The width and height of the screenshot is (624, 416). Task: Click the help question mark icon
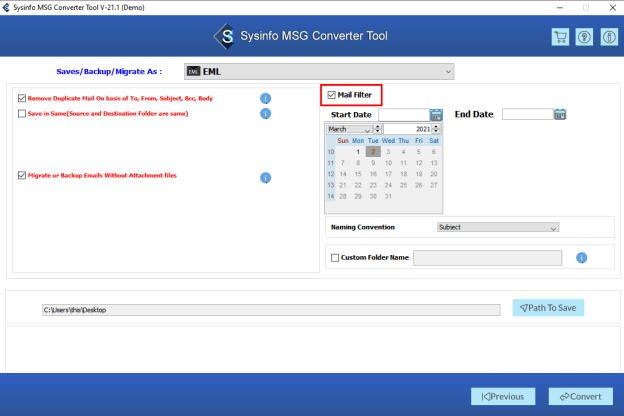(584, 37)
